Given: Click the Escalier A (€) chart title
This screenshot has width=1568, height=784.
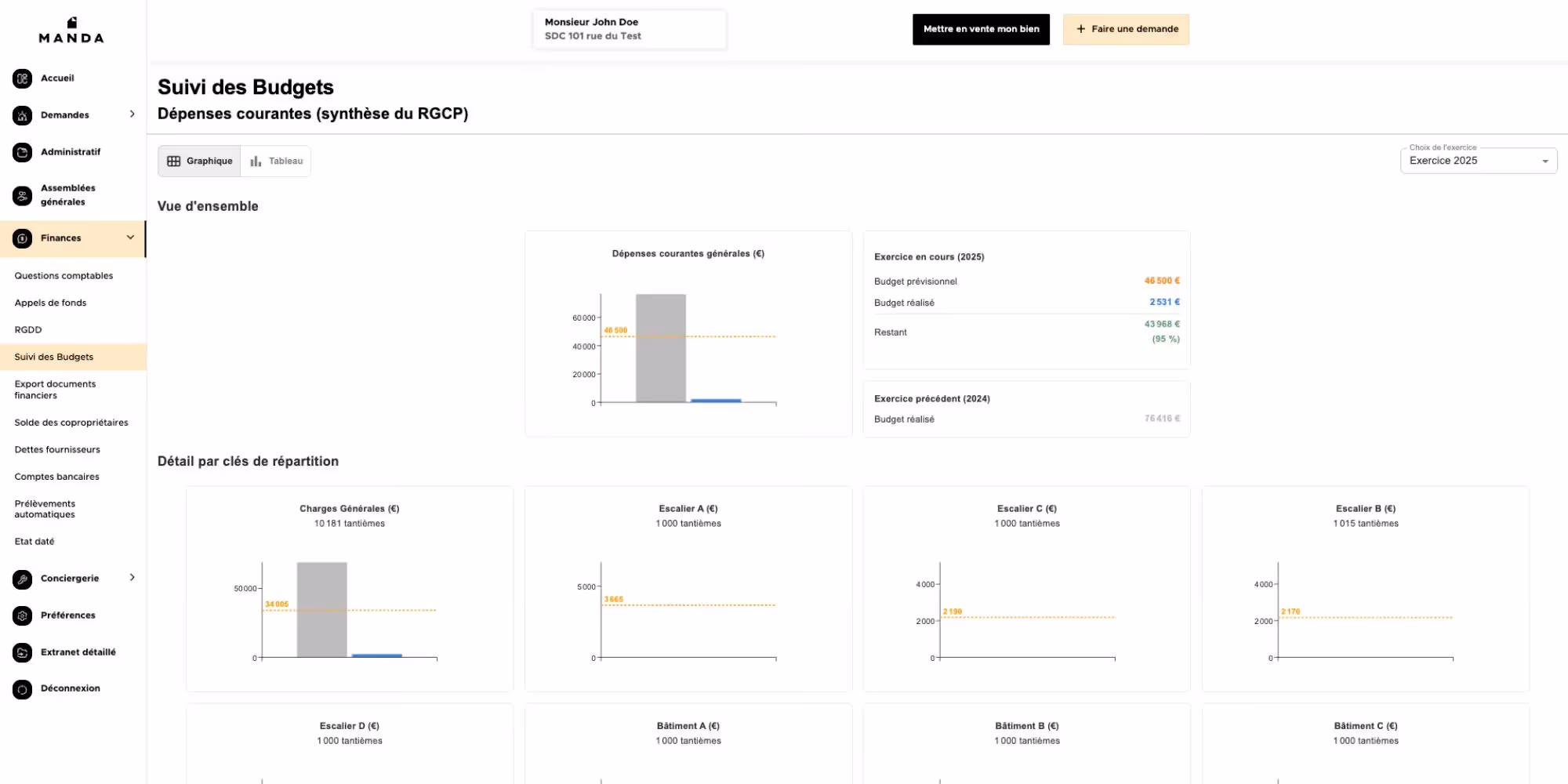Looking at the screenshot, I should tap(688, 509).
